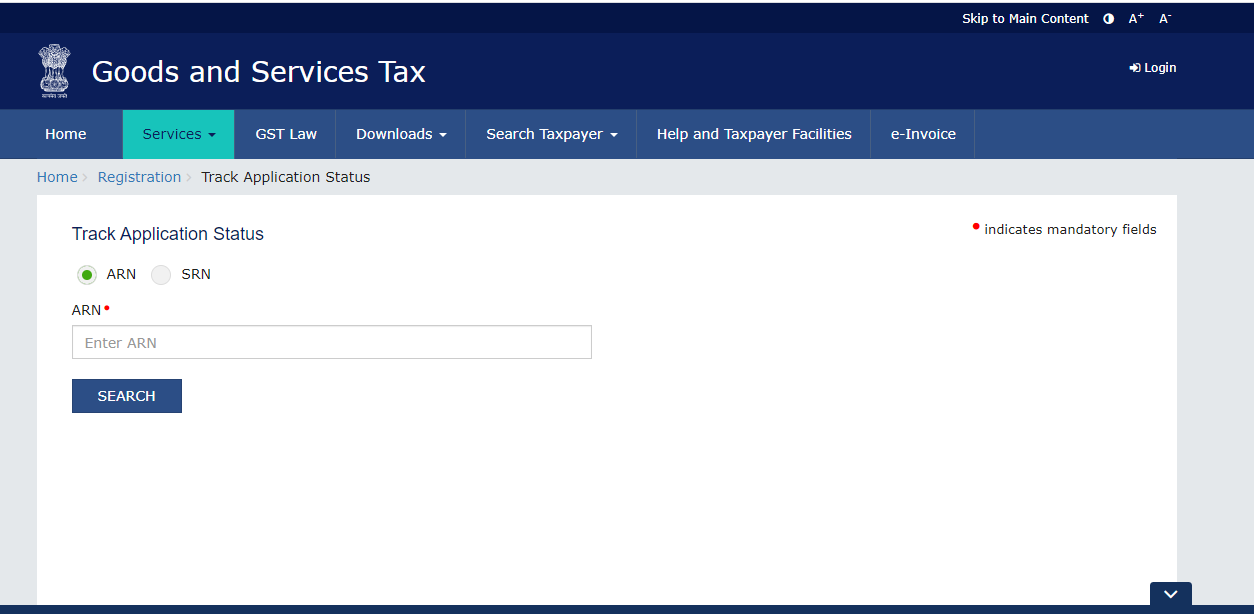This screenshot has width=1254, height=614.
Task: Open Registration from the breadcrumb trail
Action: coord(139,176)
